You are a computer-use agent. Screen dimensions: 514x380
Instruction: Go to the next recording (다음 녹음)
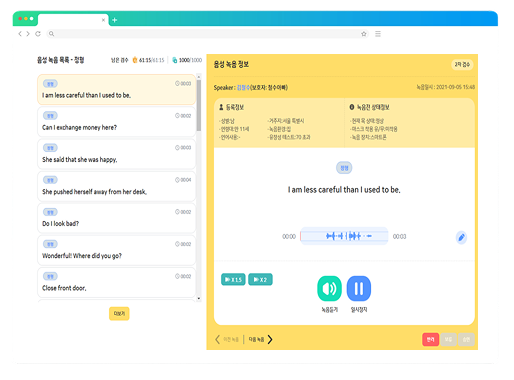tap(261, 339)
